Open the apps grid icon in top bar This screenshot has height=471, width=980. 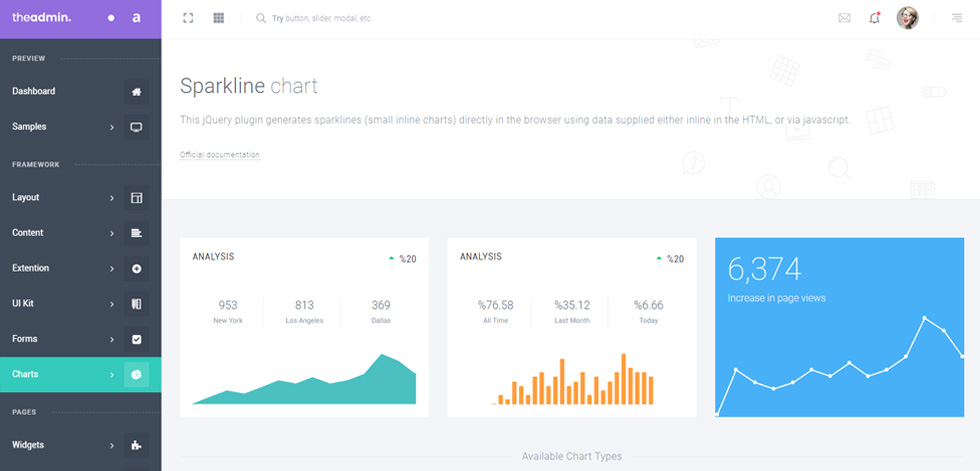tap(219, 18)
